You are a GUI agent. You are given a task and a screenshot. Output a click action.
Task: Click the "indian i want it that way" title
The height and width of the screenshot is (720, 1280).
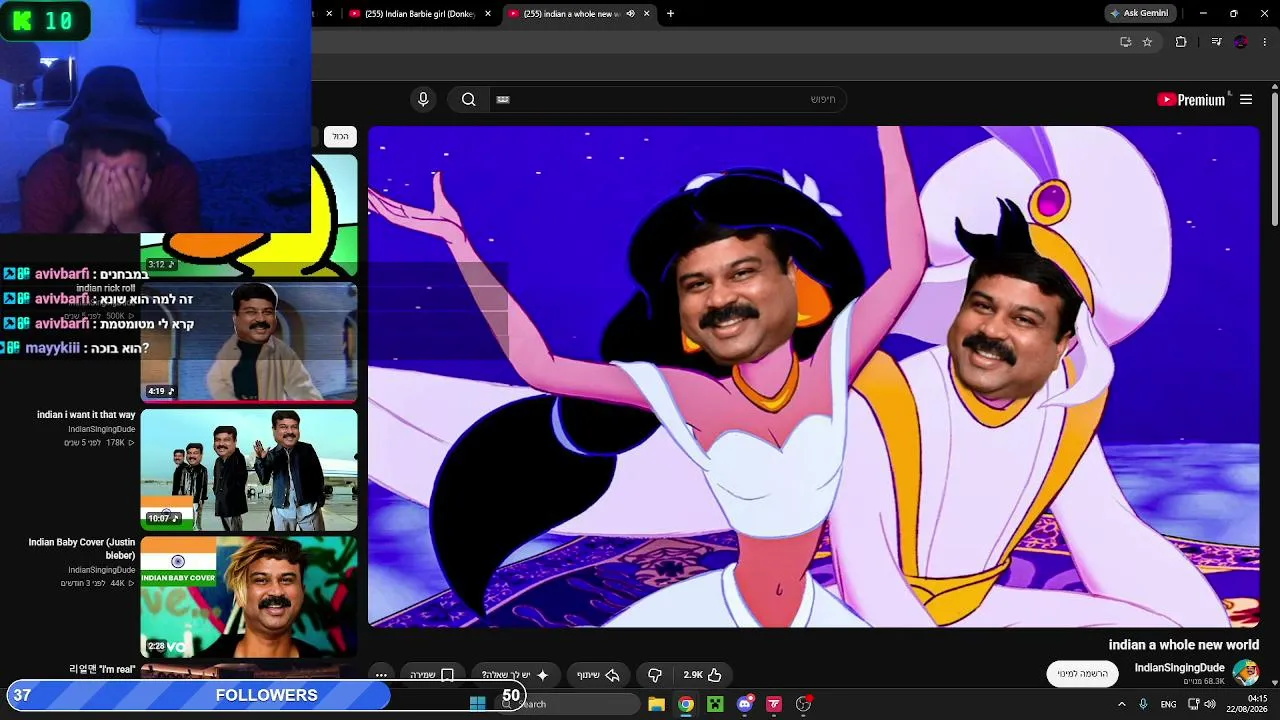(x=86, y=415)
